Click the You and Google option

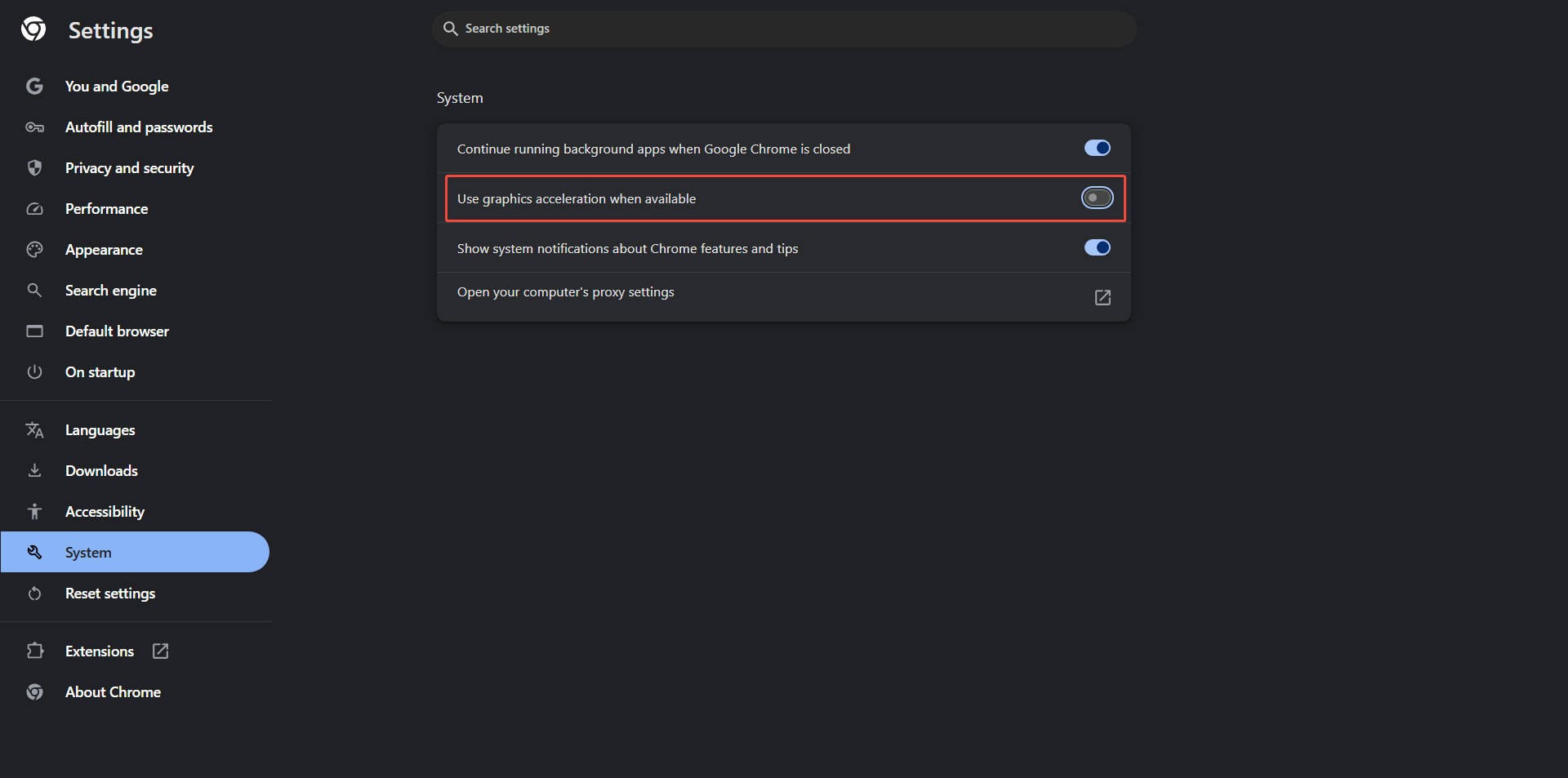[117, 86]
